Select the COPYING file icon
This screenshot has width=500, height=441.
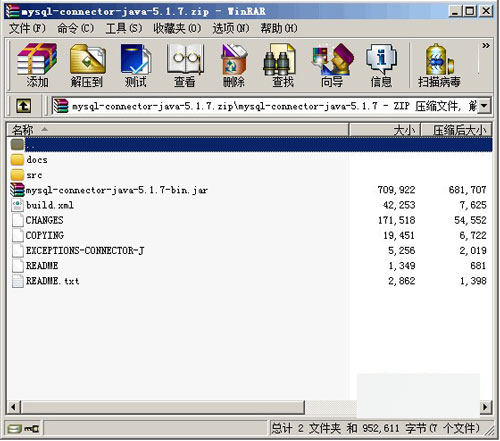point(17,235)
